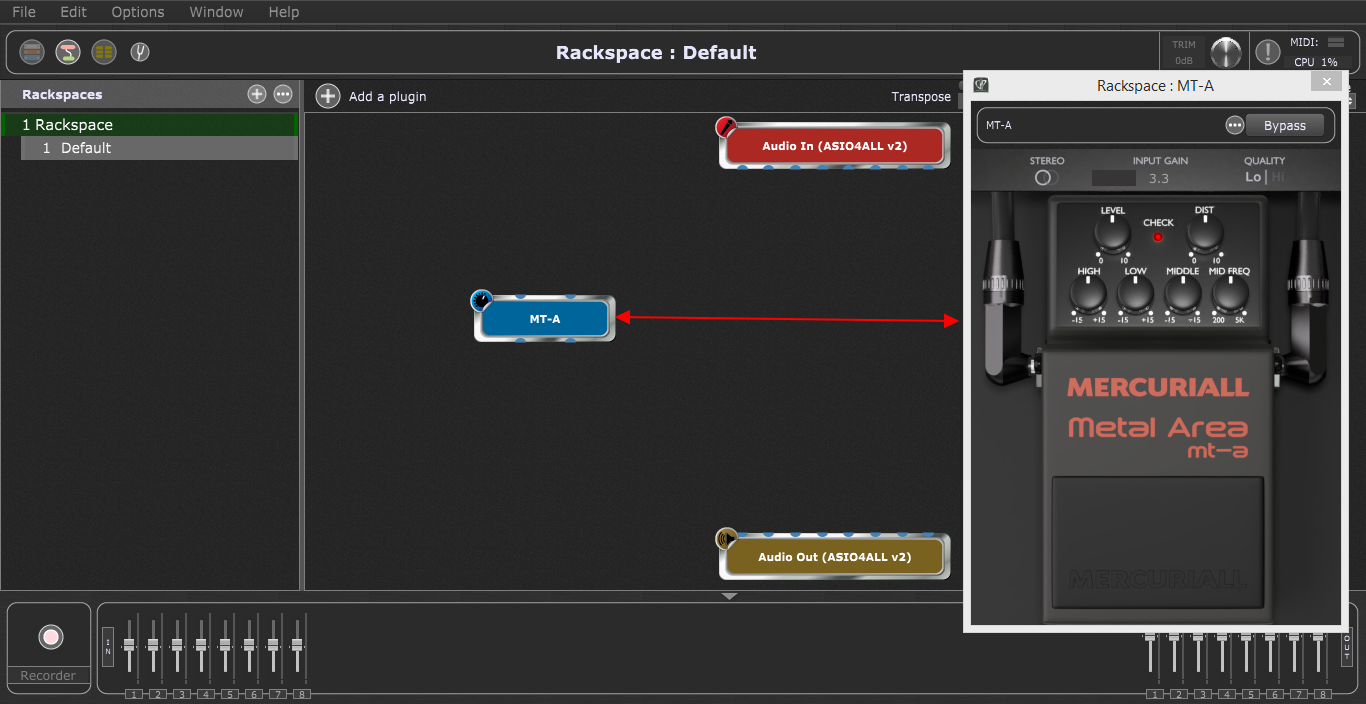Click the MT-A block blue knob icon
Screen dimensions: 1366x704
[x=482, y=300]
